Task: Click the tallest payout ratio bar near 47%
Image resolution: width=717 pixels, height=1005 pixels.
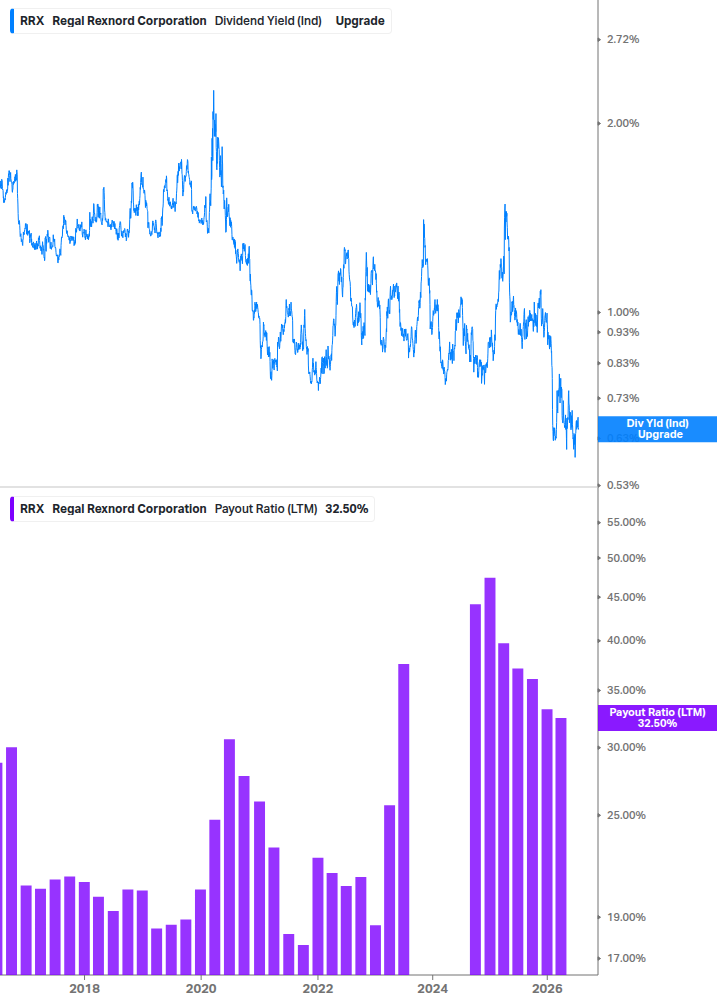Action: 490,776
